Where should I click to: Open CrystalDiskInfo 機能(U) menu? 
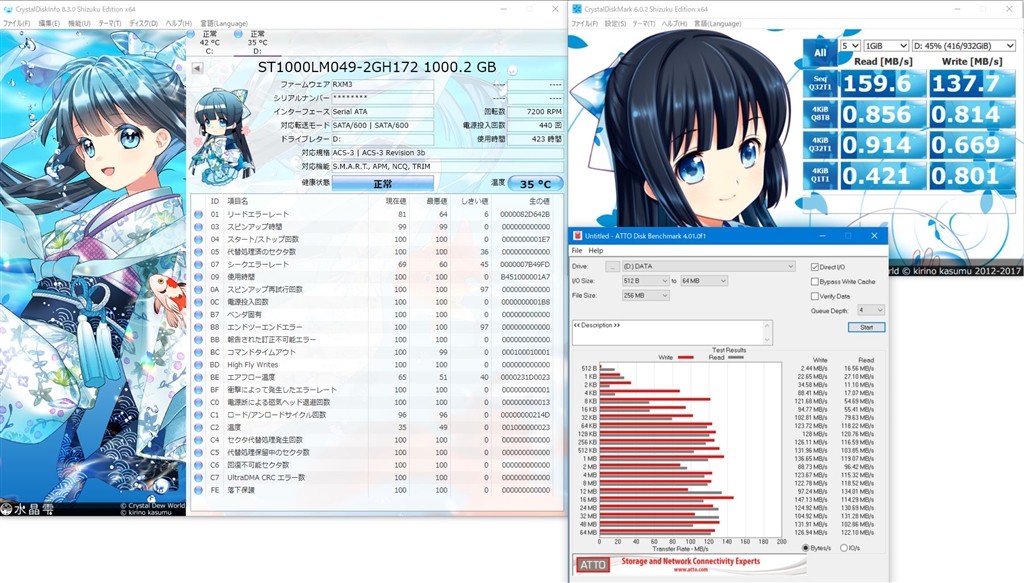tap(79, 24)
